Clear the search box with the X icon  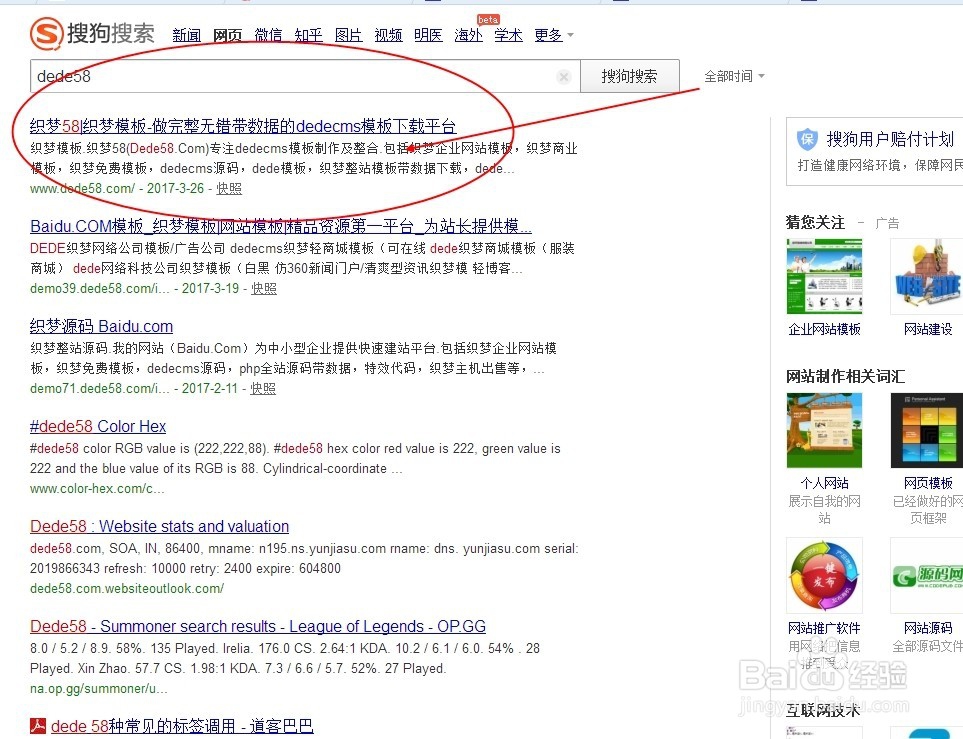tap(563, 77)
